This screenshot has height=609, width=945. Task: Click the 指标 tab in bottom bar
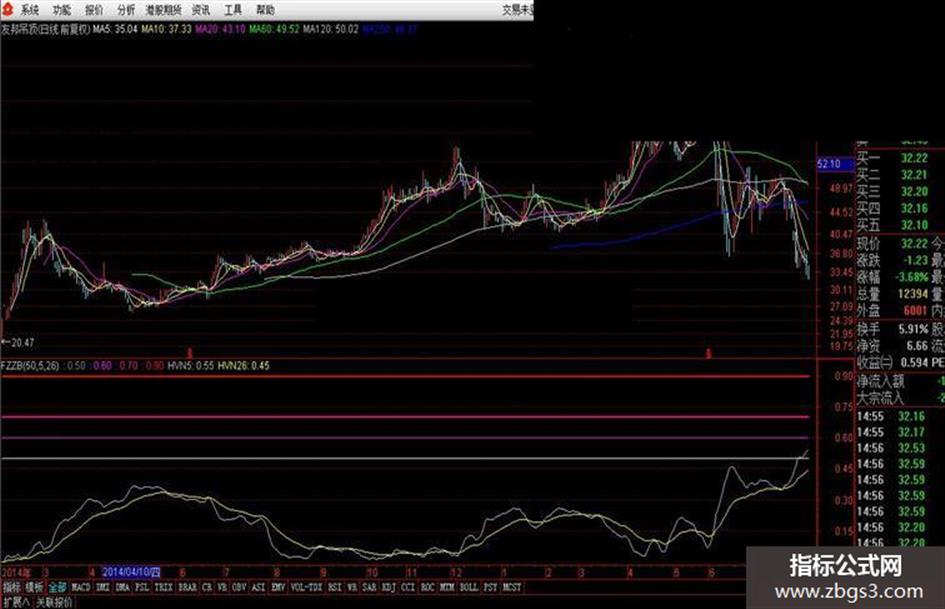pos(11,587)
